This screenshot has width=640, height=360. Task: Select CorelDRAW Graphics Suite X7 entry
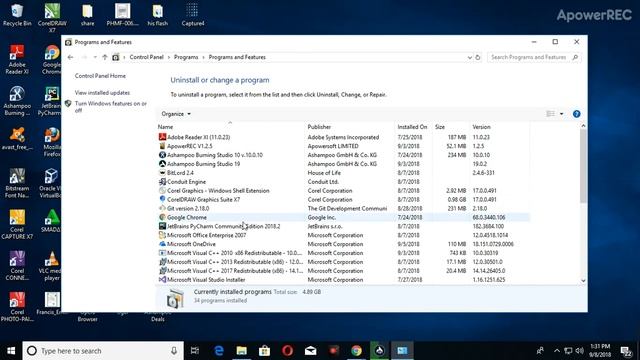coord(344,200)
